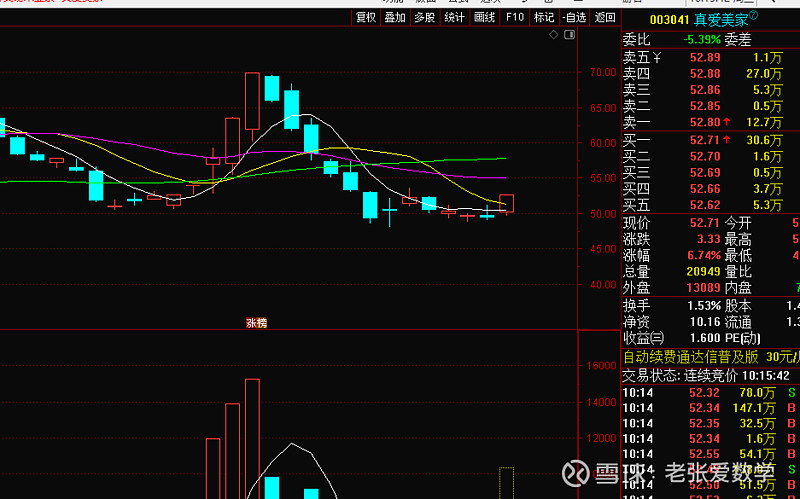This screenshot has width=800, height=499.
Task: Select 卖二 price 52.85
Action: 705,106
